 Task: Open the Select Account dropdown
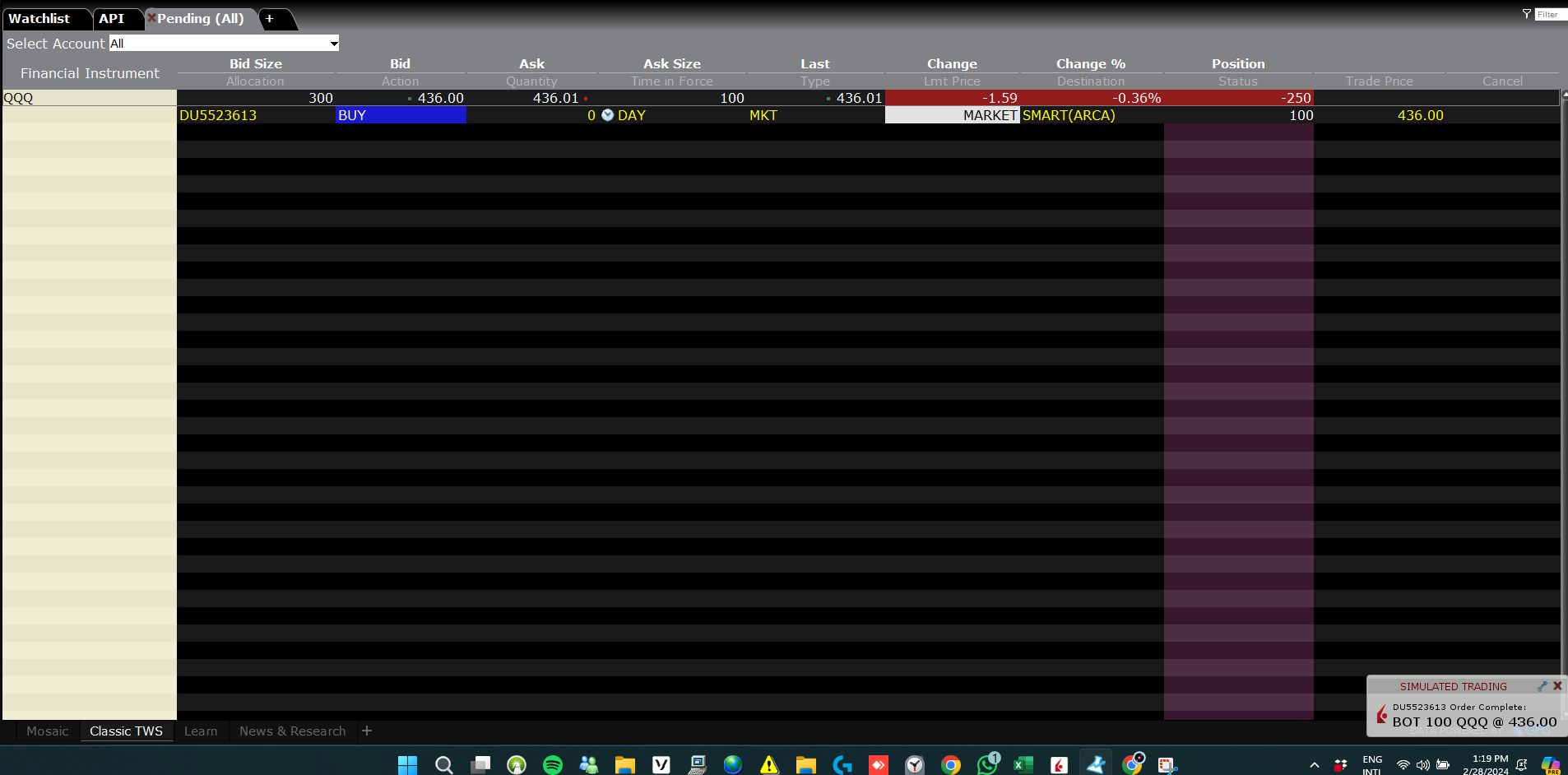(x=224, y=44)
